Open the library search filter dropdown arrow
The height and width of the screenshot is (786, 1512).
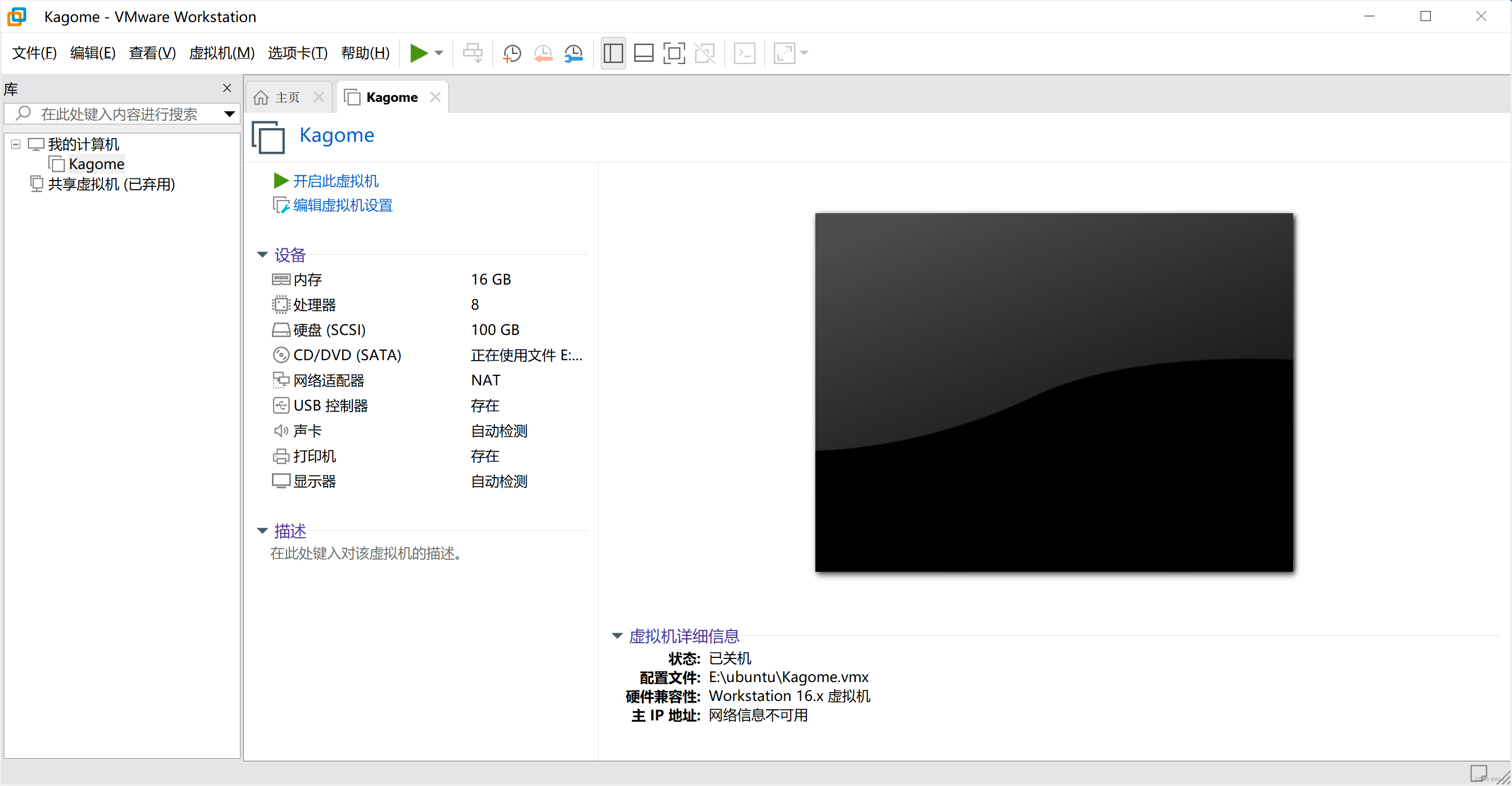pyautogui.click(x=230, y=114)
